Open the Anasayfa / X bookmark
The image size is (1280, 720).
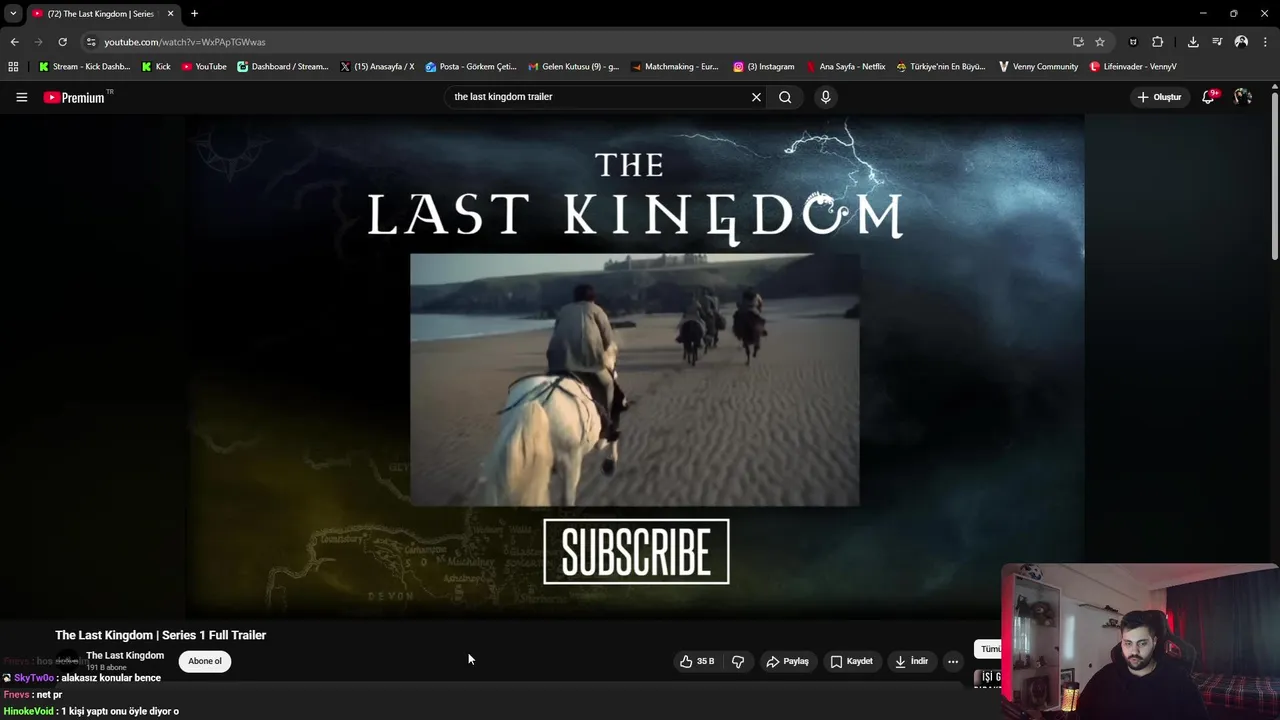[x=377, y=67]
